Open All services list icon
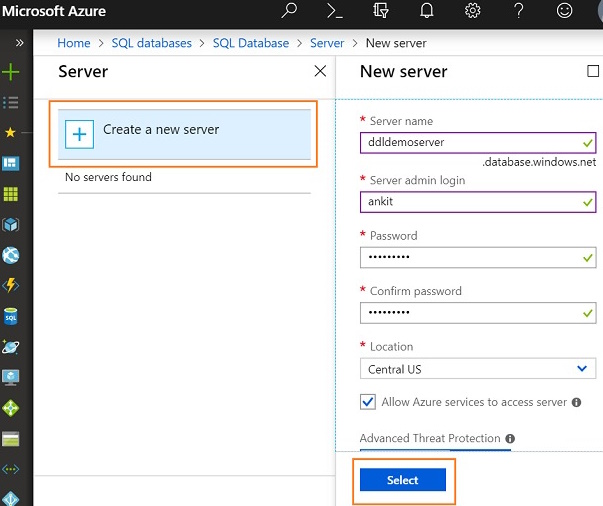Screen dimensions: 603x506 pos(10,103)
